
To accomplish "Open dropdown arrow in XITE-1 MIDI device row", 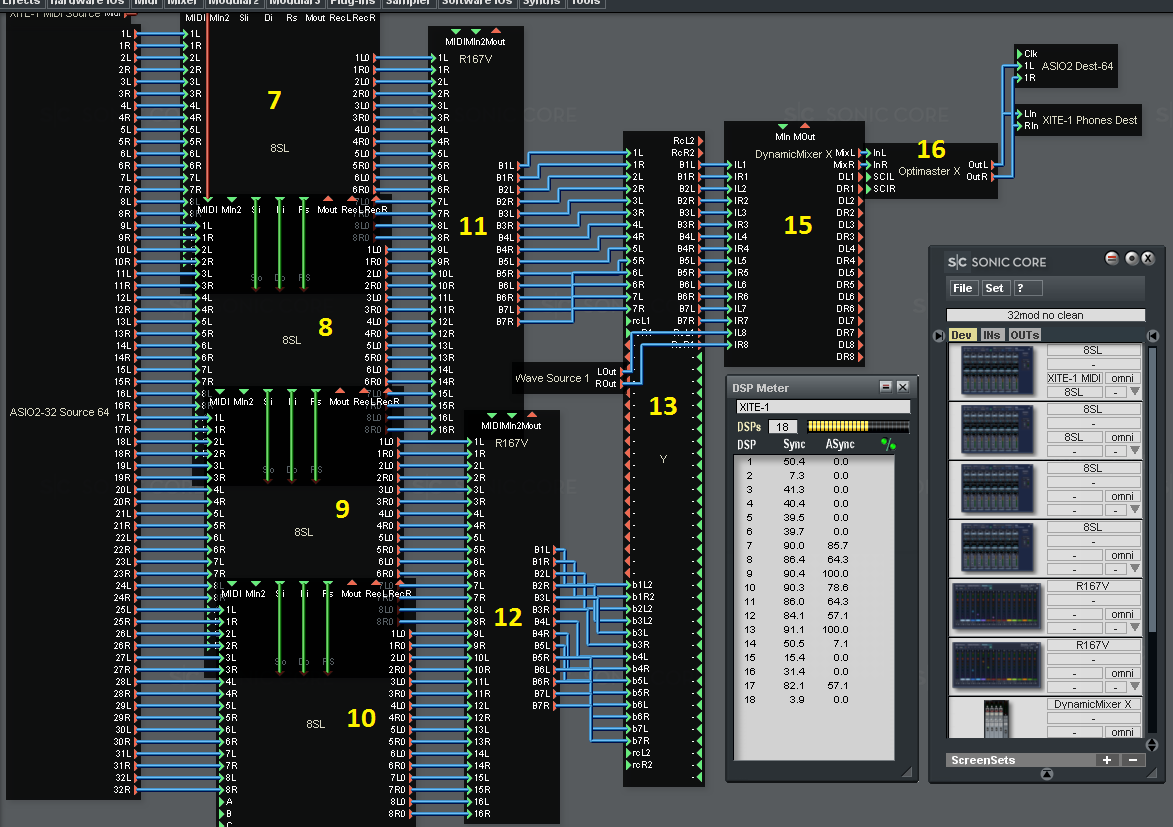I will coord(1135,391).
